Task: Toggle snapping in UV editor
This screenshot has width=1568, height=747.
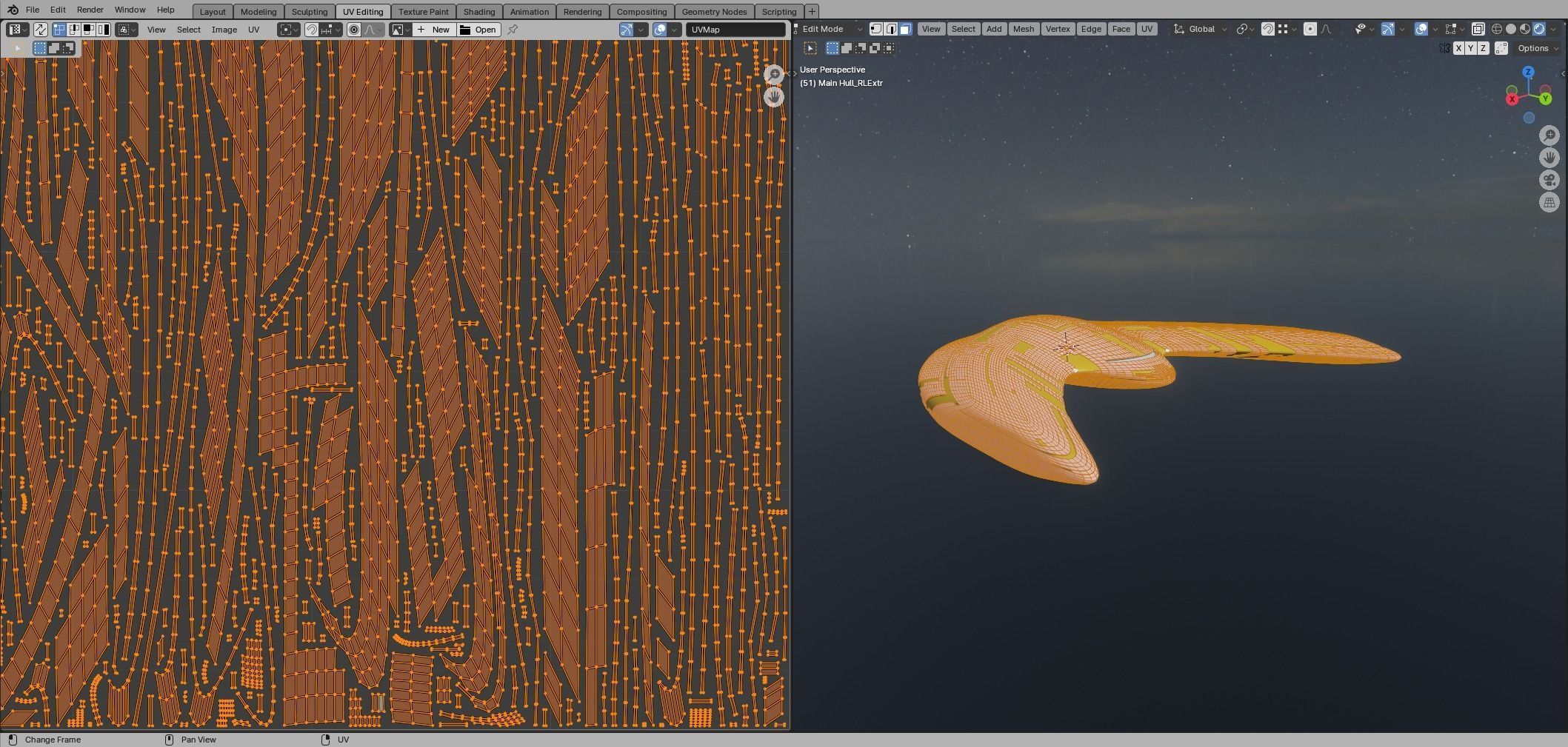Action: click(312, 30)
